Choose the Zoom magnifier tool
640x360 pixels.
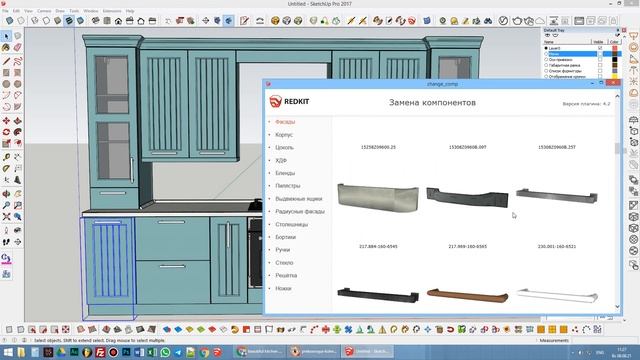pyautogui.click(x=6, y=205)
